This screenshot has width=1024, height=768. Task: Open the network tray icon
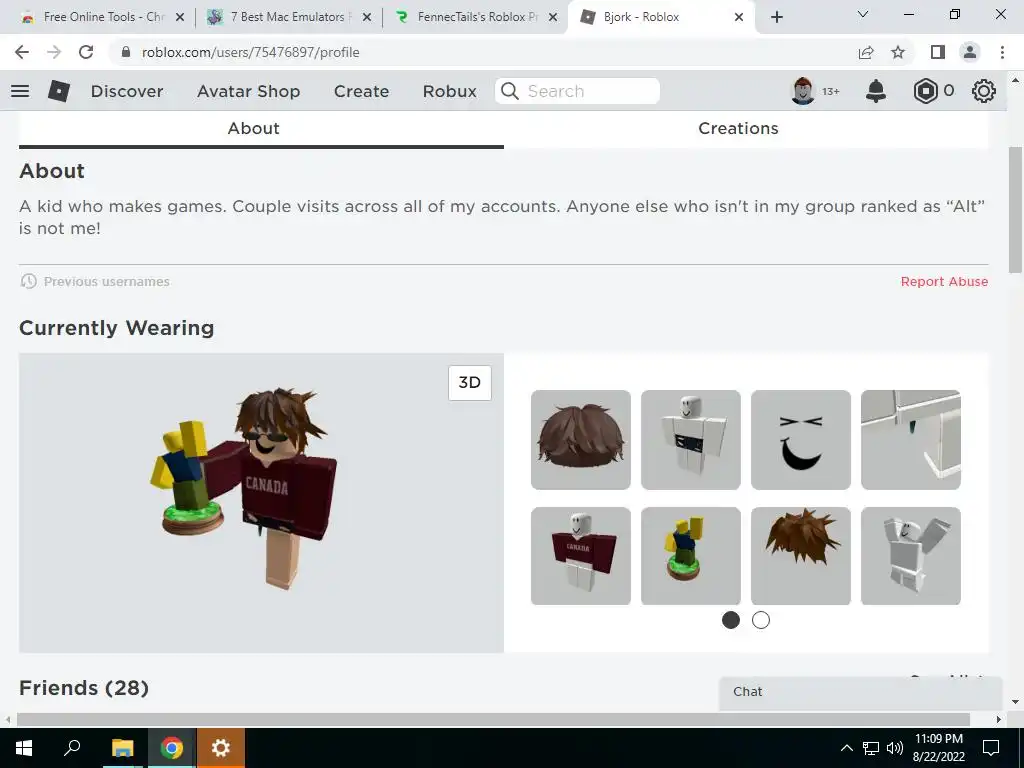[871, 748]
